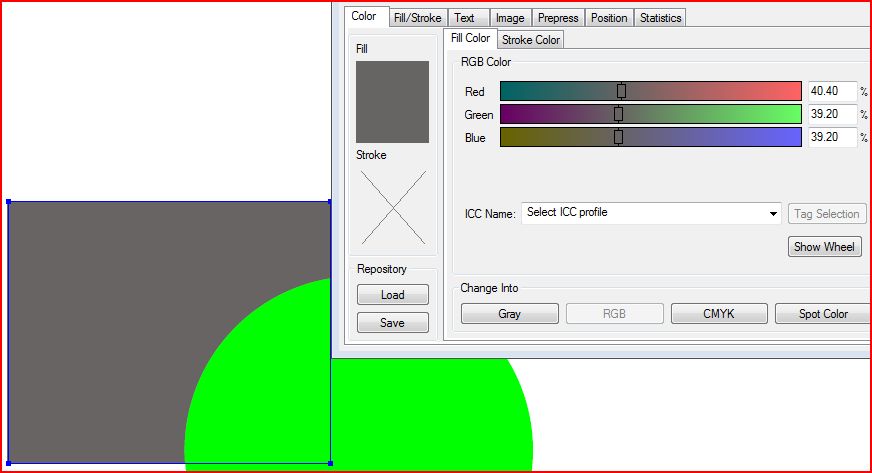Click the Green percentage value field
872x473 pixels.
[833, 114]
